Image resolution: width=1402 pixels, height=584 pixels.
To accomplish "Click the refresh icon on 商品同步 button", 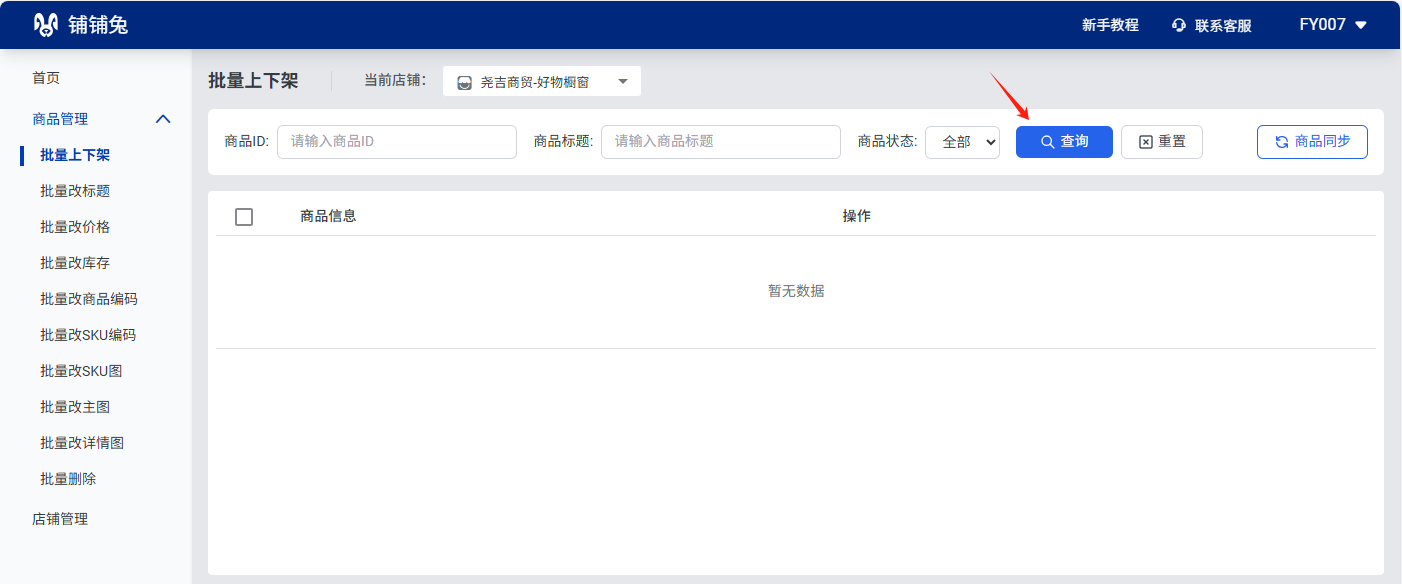I will [1281, 142].
